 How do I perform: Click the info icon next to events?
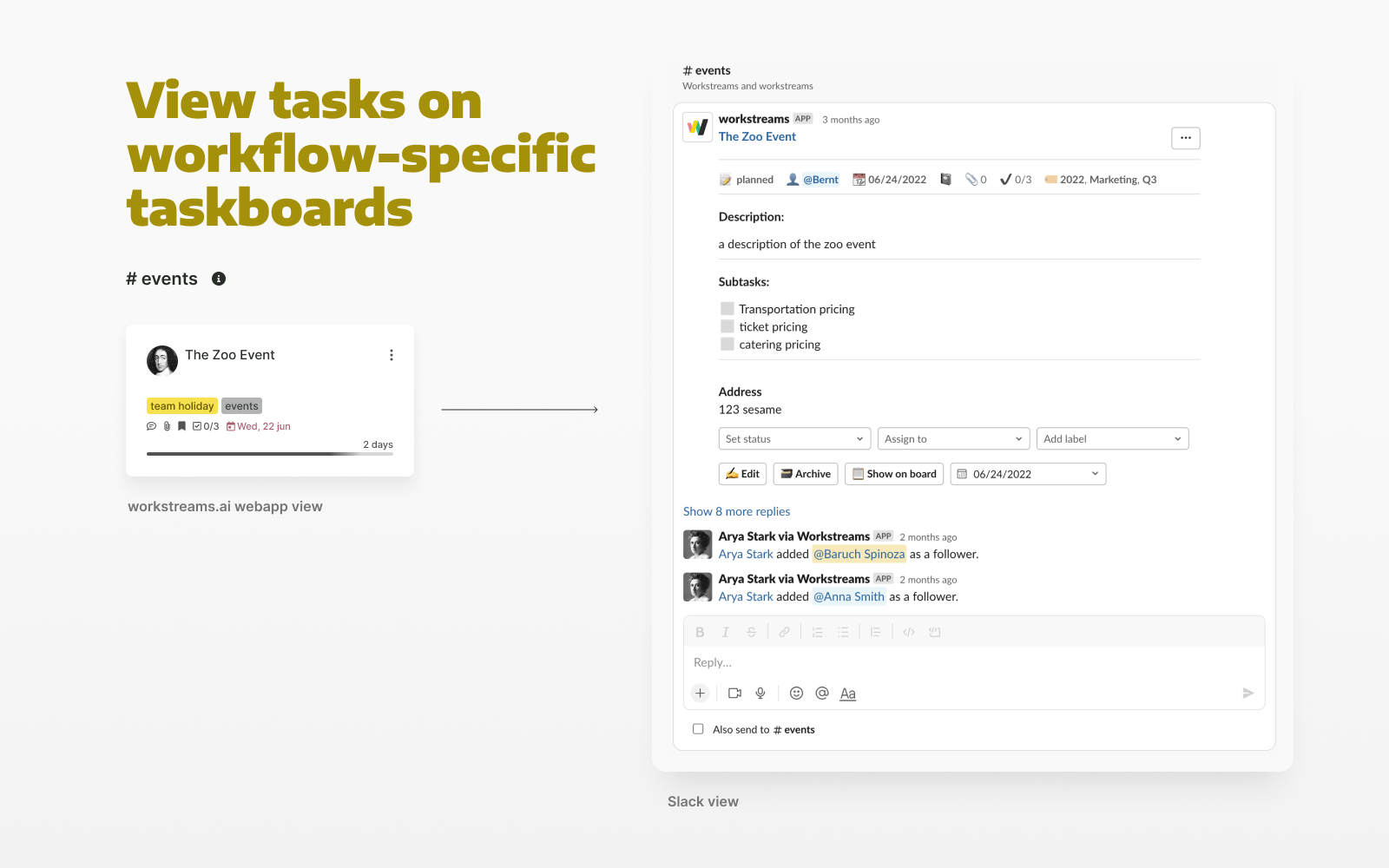219,279
